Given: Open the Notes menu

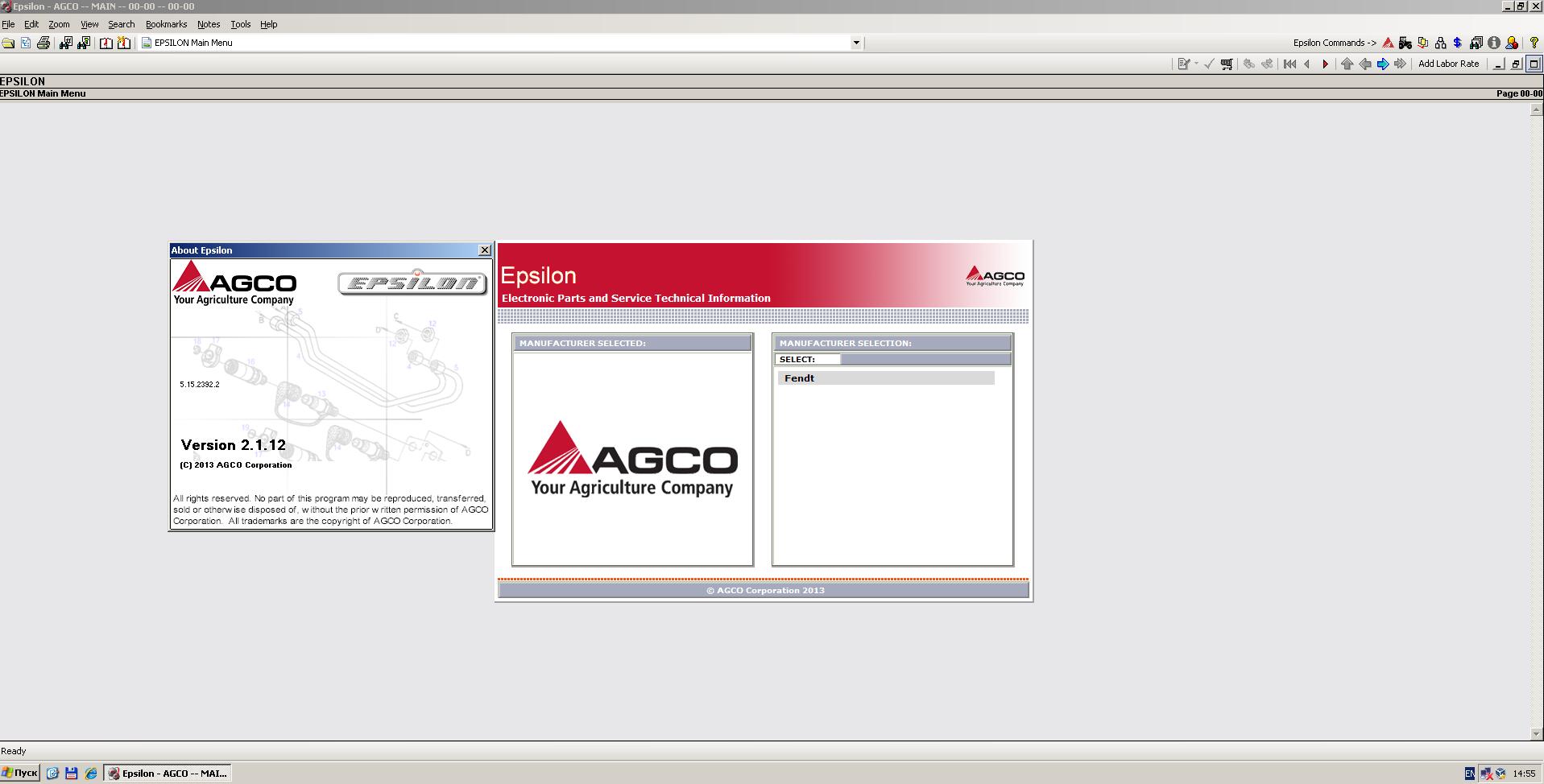Looking at the screenshot, I should [209, 24].
